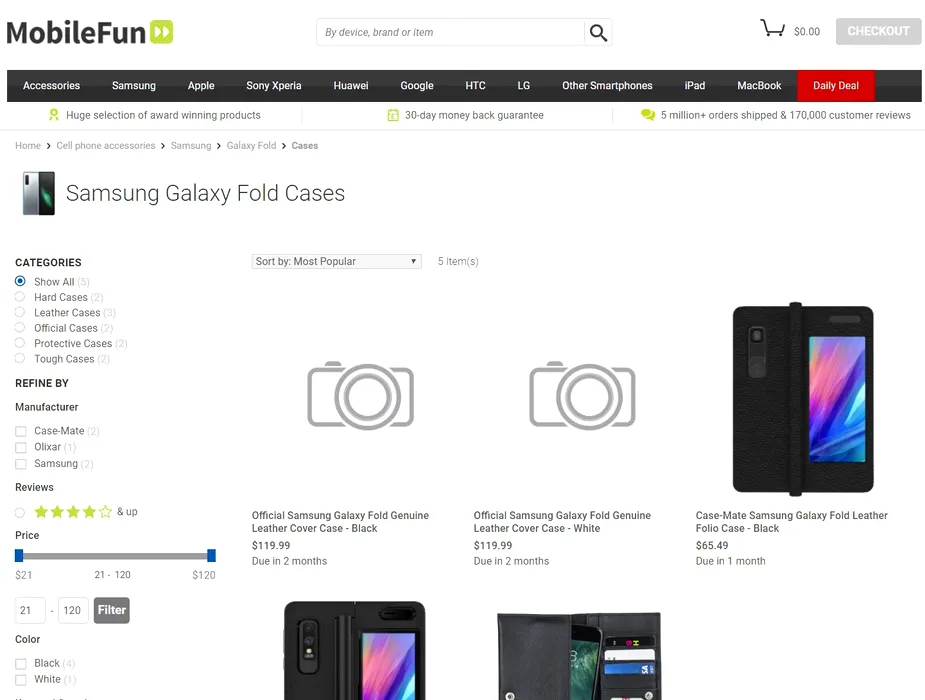Screen dimensions: 925x700
Task: Click the search magnifying glass icon
Action: click(x=598, y=33)
